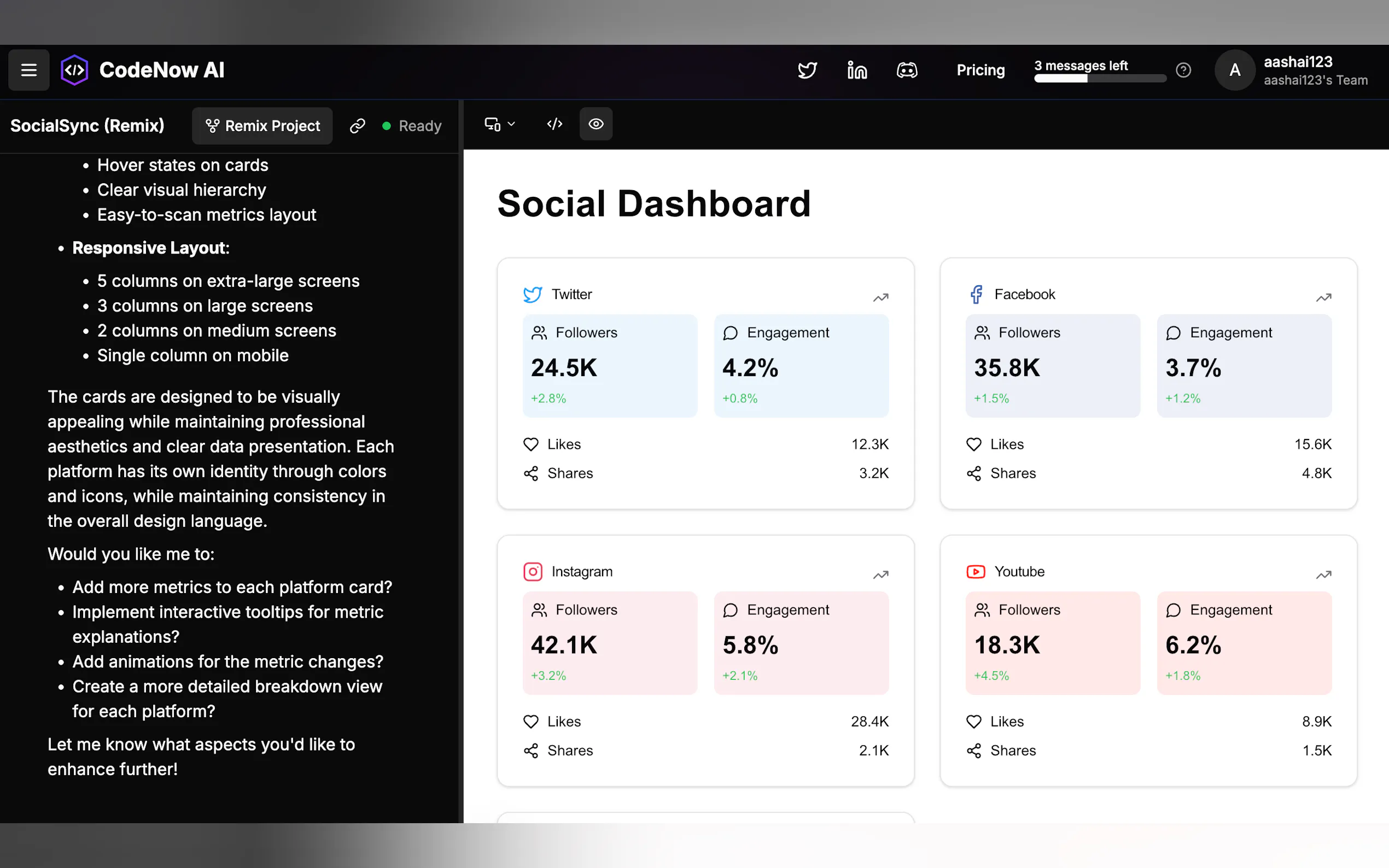Switch to preview with eye icon

596,124
